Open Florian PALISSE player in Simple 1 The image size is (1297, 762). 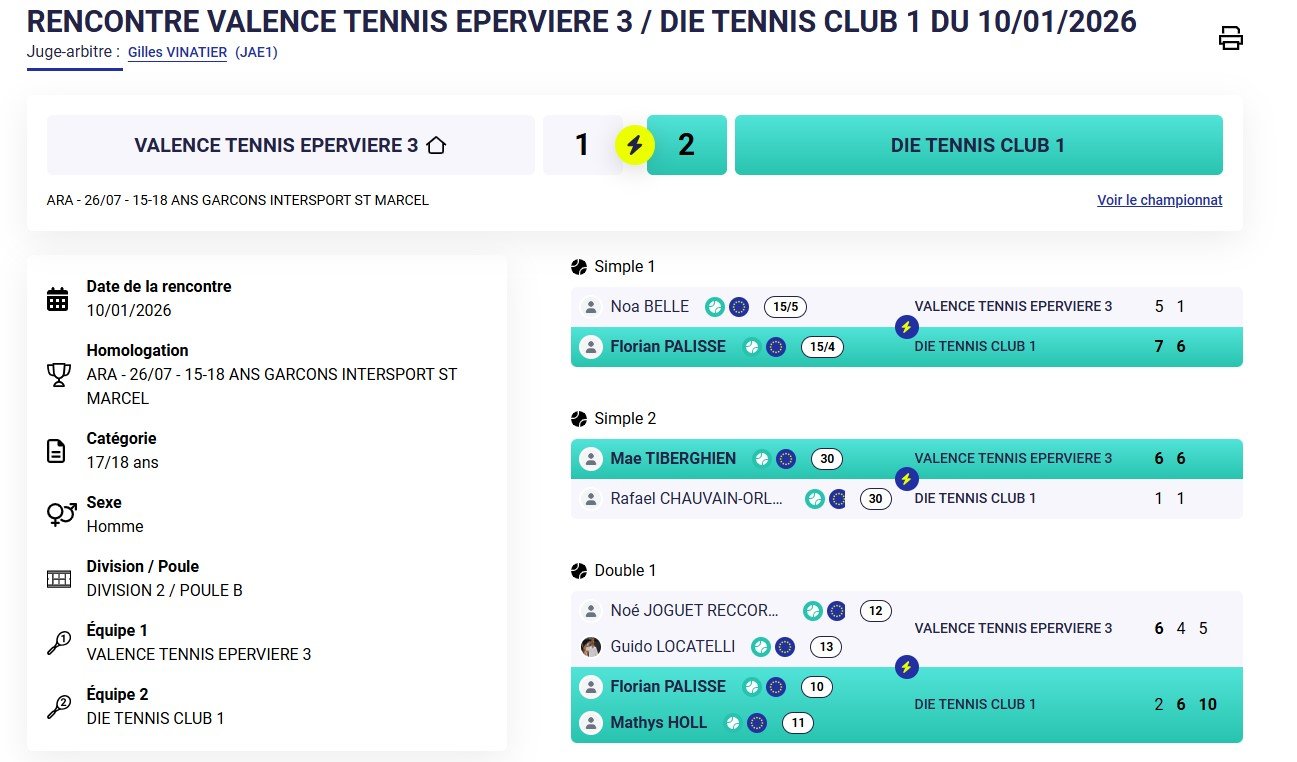point(668,347)
